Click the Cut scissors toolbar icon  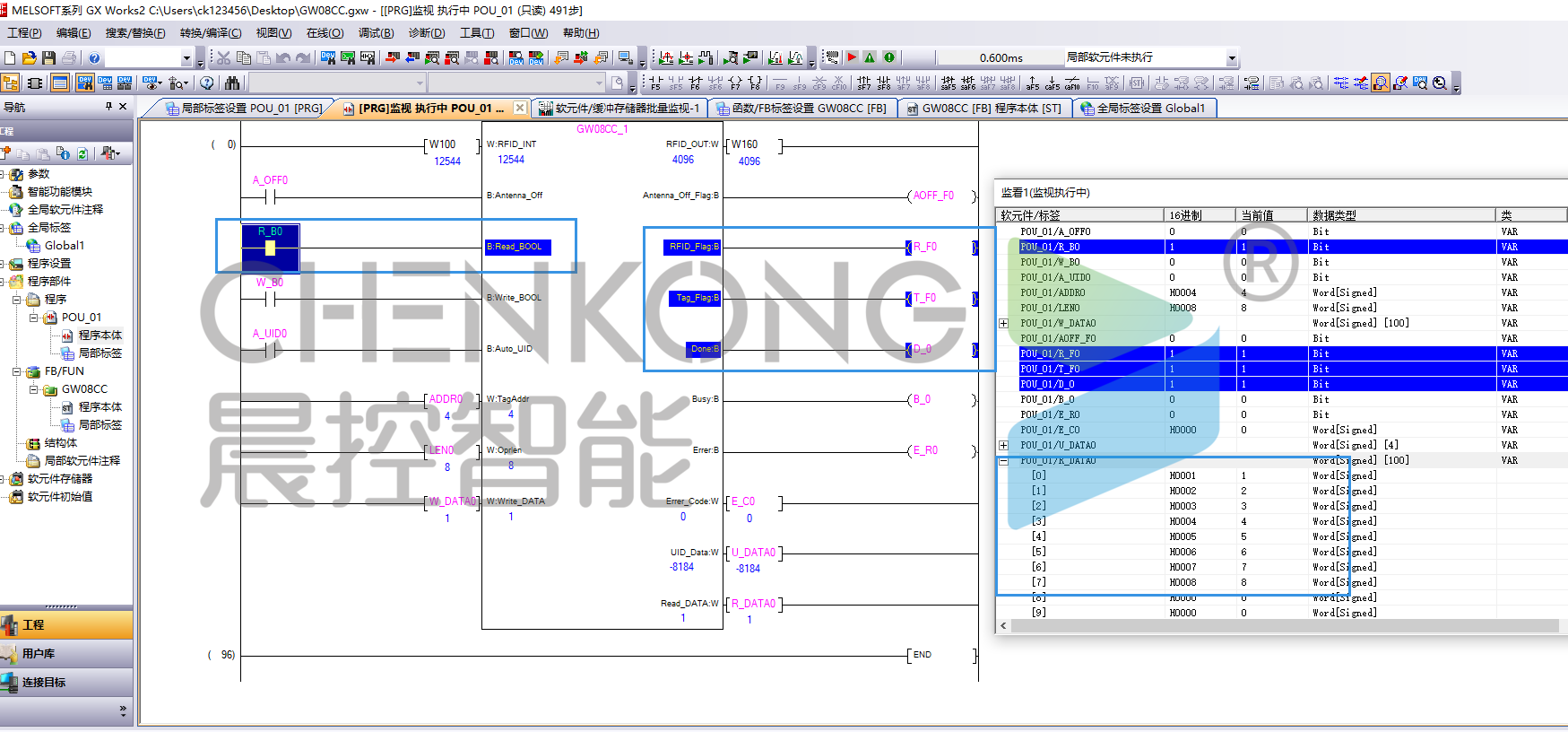(x=223, y=57)
